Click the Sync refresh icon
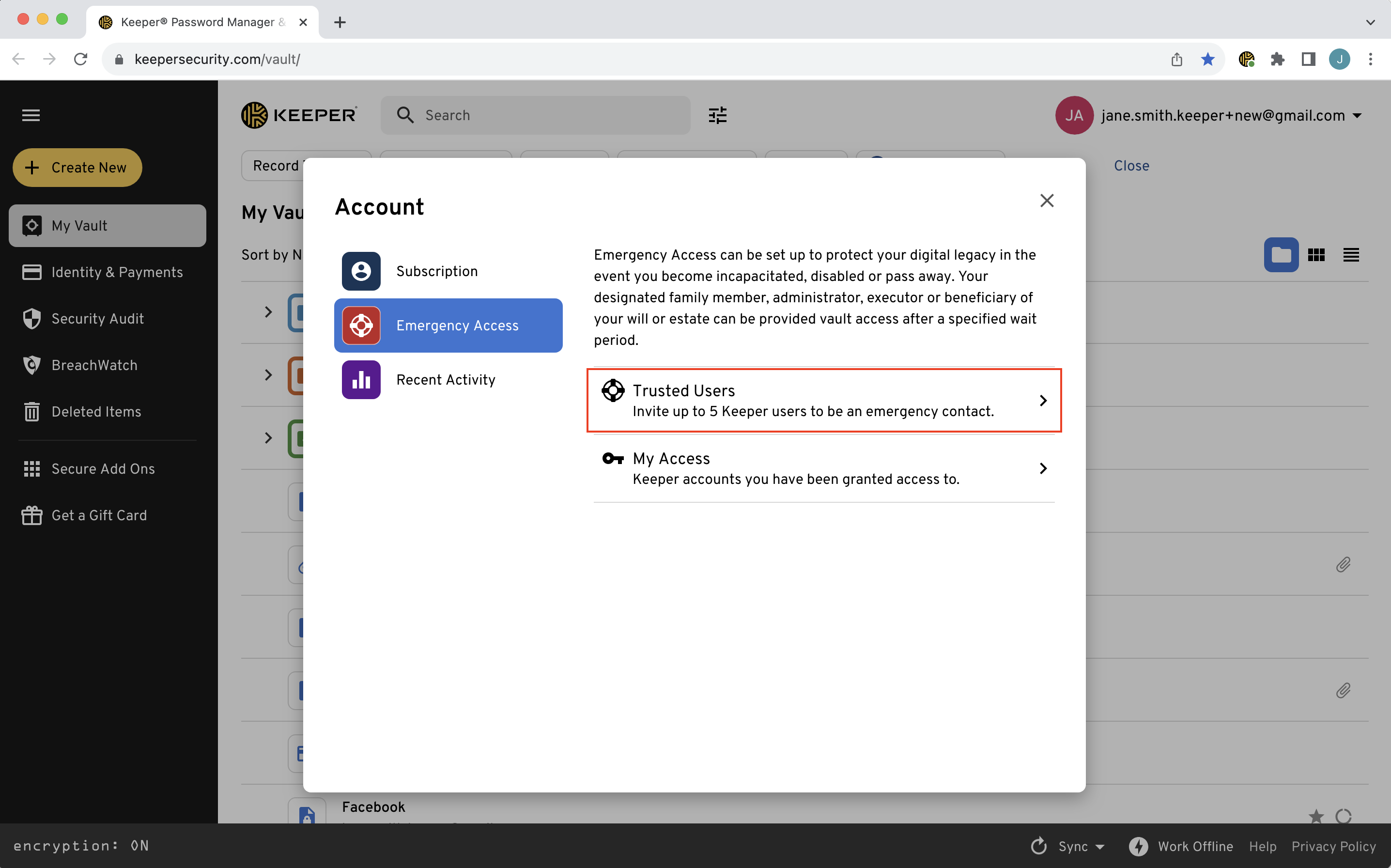The height and width of the screenshot is (868, 1391). [1039, 846]
